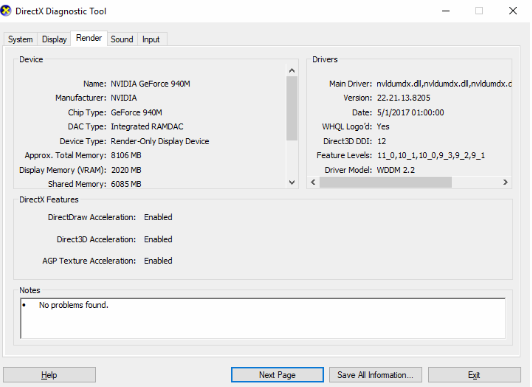The image size is (532, 387).
Task: Click the Manufacturer value 'NVIDIA'
Action: (x=124, y=98)
